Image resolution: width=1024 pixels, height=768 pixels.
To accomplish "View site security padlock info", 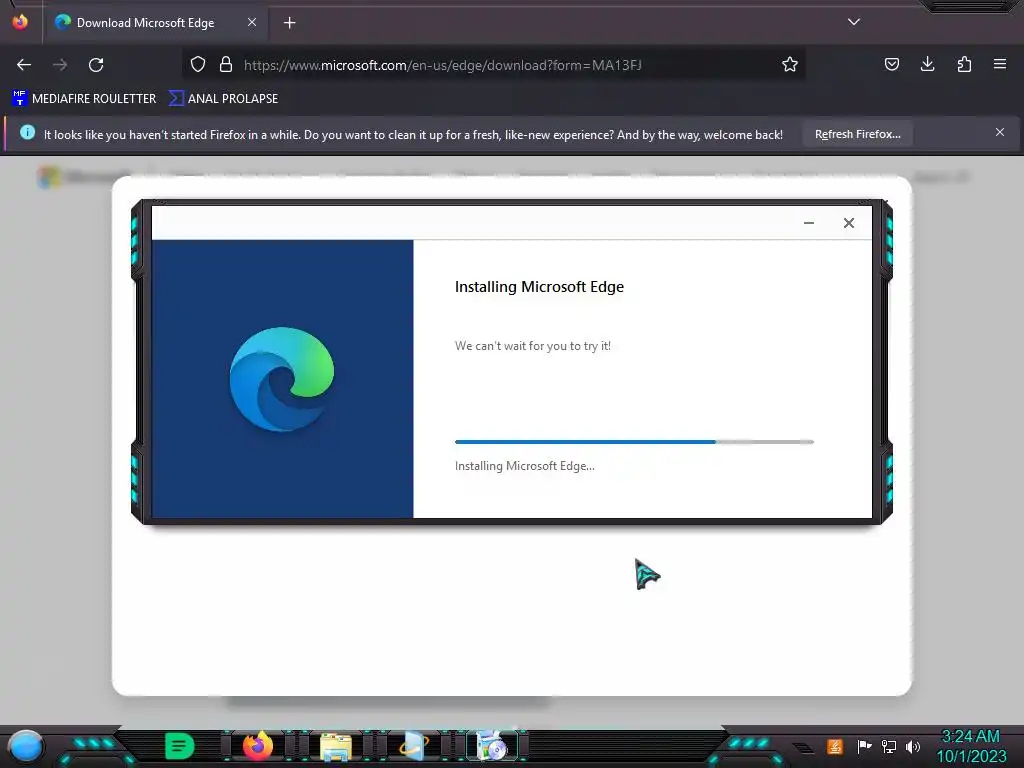I will (226, 64).
